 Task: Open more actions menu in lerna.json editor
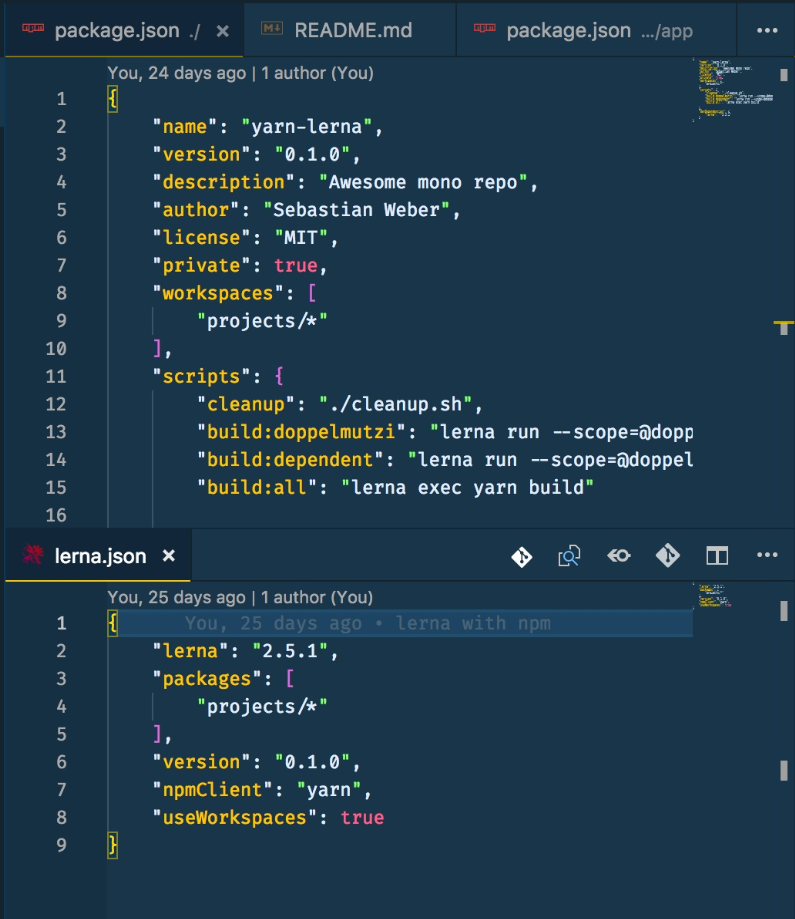767,555
